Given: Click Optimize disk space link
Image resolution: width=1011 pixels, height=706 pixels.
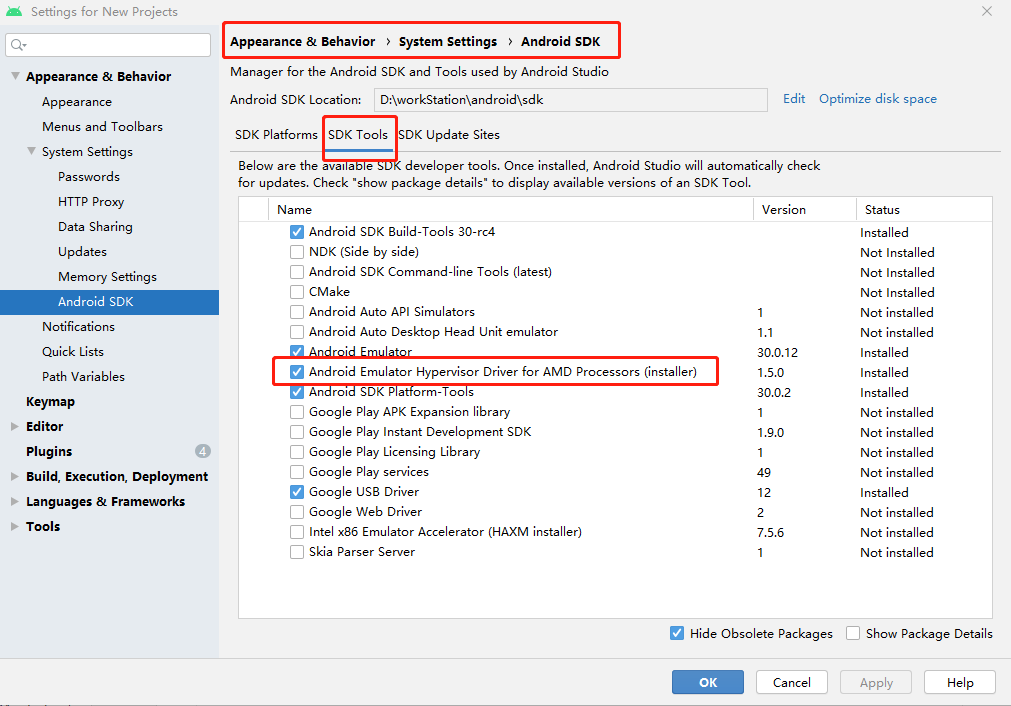Looking at the screenshot, I should (878, 99).
